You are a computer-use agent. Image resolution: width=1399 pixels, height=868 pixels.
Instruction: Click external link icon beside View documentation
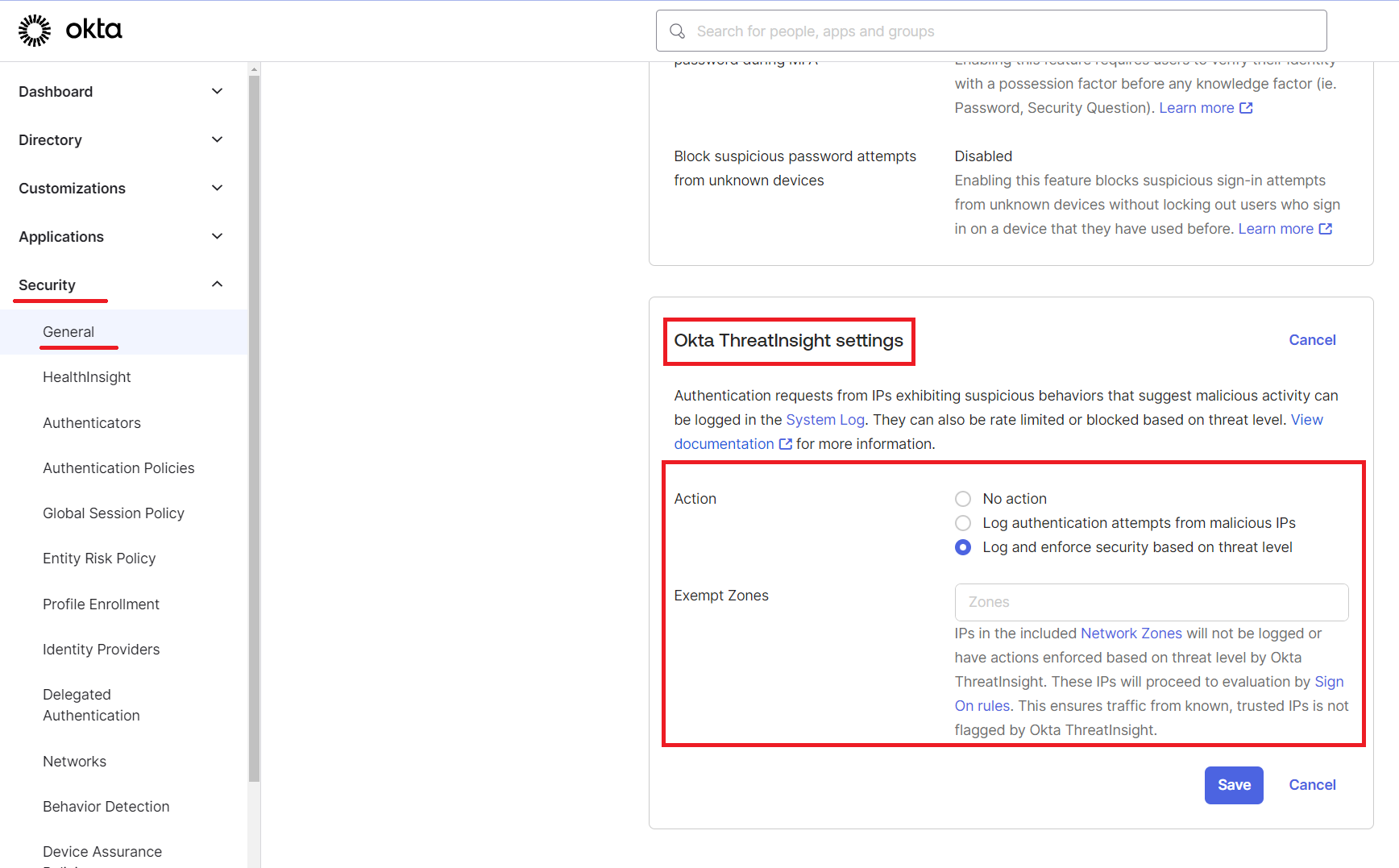click(786, 444)
